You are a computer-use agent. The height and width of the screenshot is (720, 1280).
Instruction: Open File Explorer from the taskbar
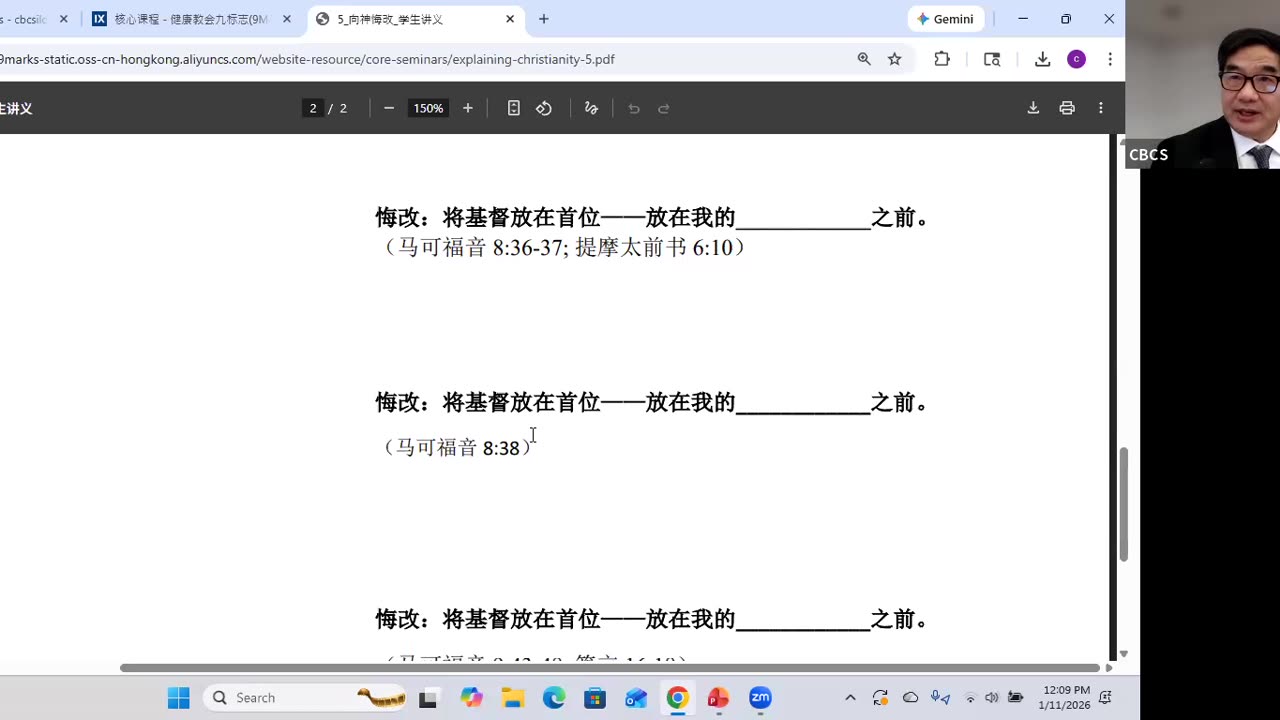(512, 697)
